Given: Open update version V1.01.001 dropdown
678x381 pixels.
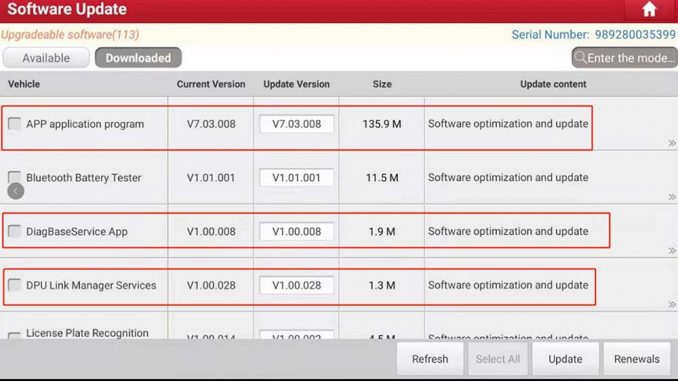Looking at the screenshot, I should pos(297,178).
